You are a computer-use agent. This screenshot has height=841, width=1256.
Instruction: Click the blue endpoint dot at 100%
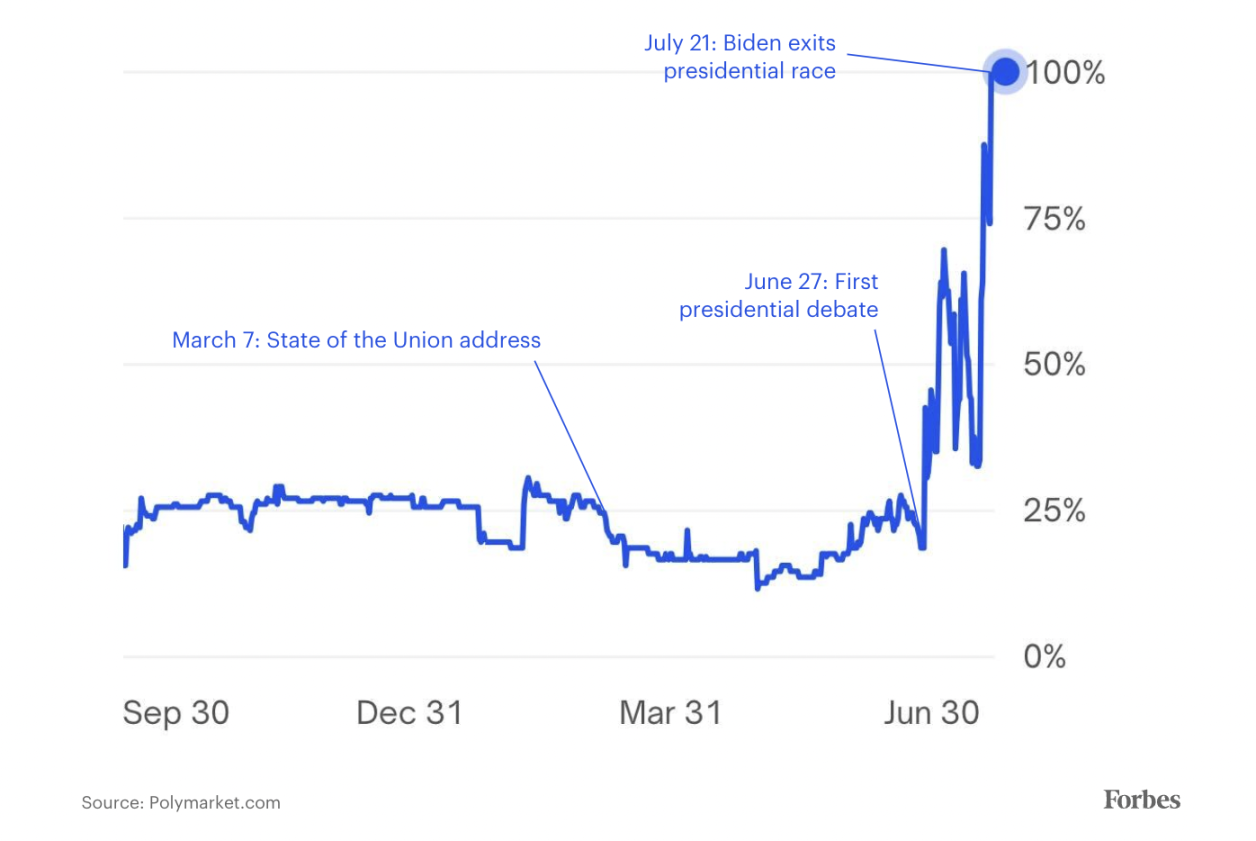(x=1005, y=72)
